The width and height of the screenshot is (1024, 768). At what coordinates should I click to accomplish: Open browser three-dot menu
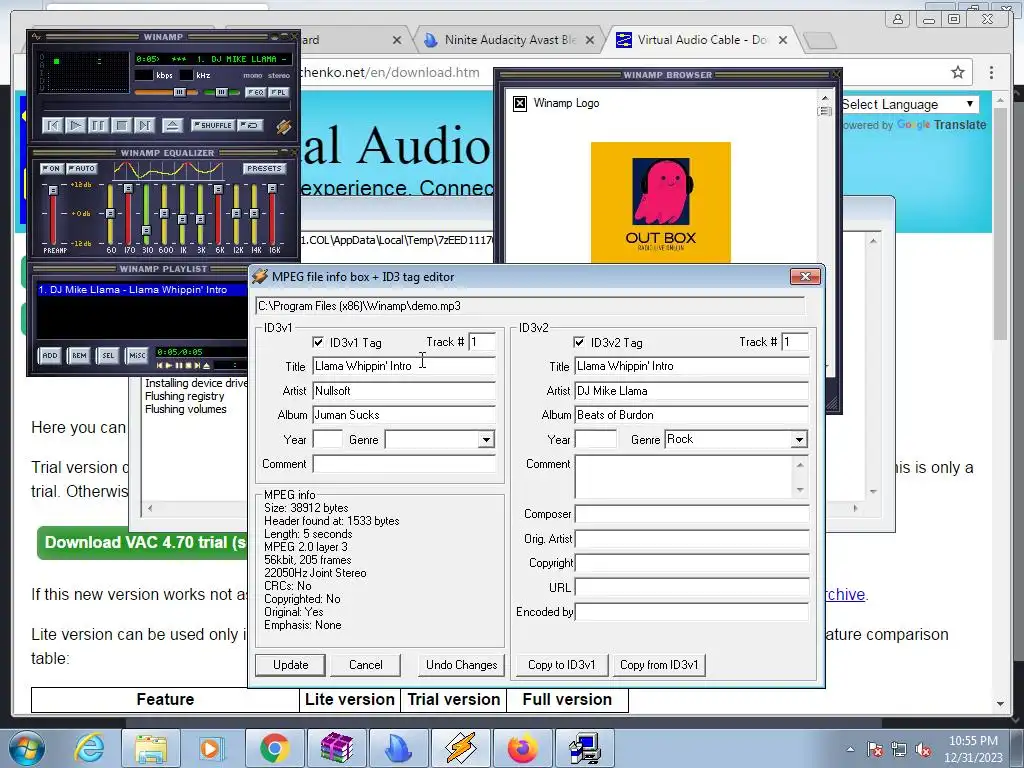[991, 72]
